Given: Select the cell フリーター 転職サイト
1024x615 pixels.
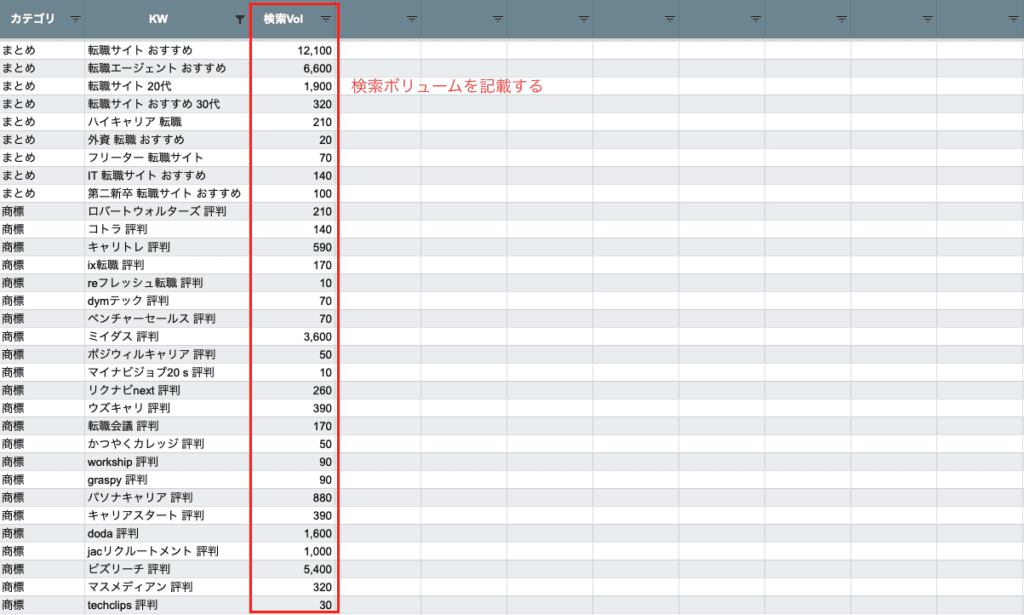Looking at the screenshot, I should (167, 157).
